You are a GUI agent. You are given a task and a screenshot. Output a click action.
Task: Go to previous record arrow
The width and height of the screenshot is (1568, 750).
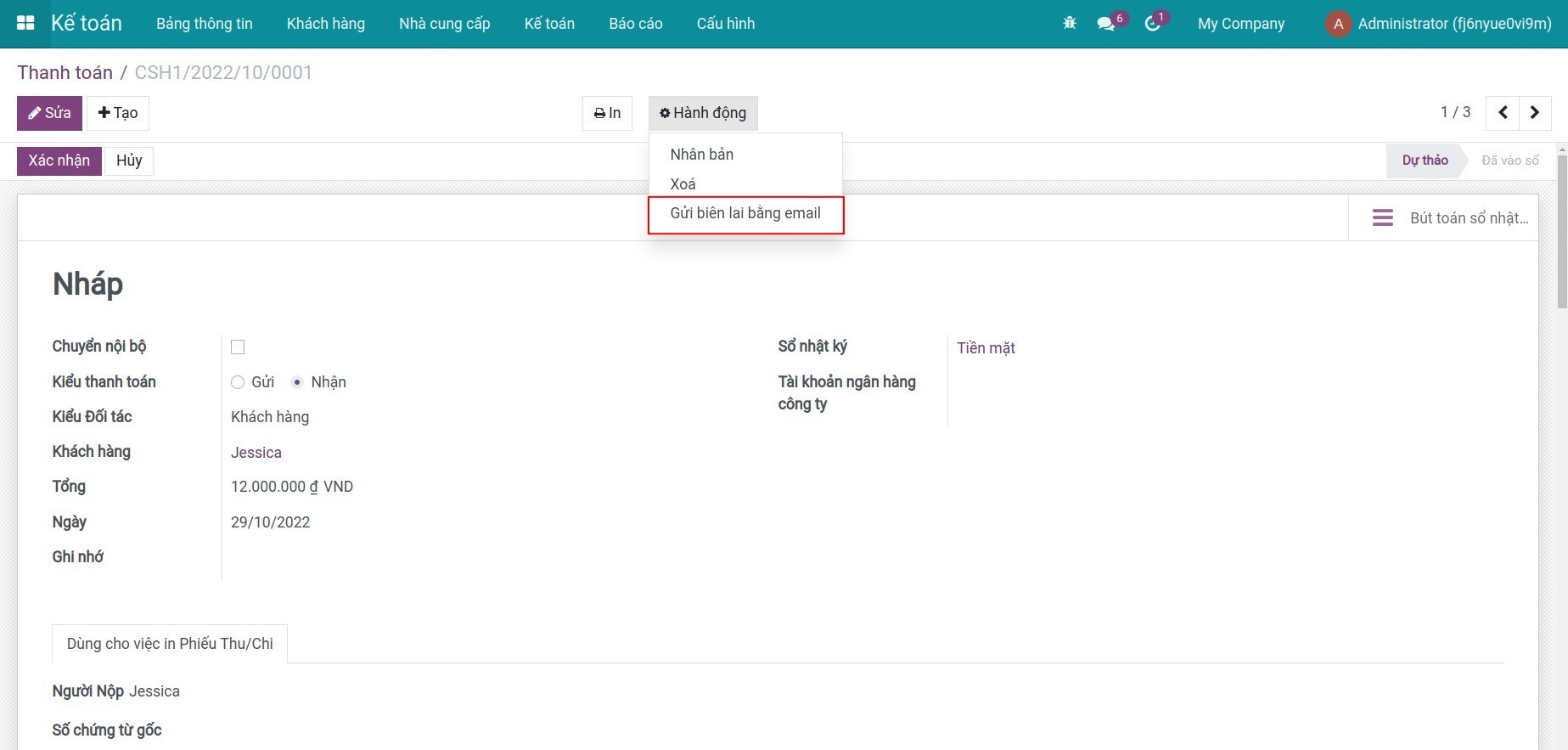click(1503, 113)
